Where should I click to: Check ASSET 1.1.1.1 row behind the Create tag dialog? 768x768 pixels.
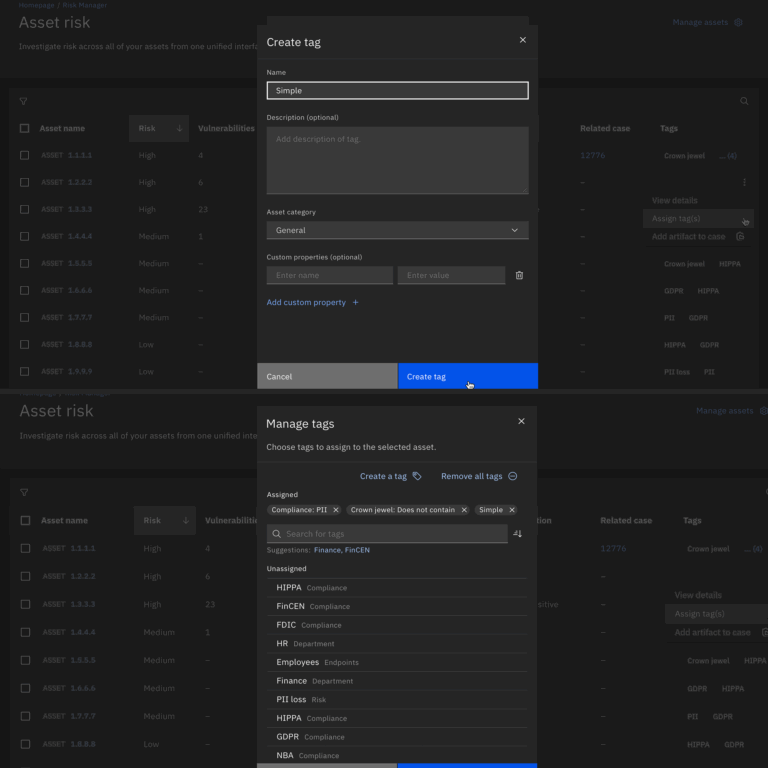coord(24,155)
